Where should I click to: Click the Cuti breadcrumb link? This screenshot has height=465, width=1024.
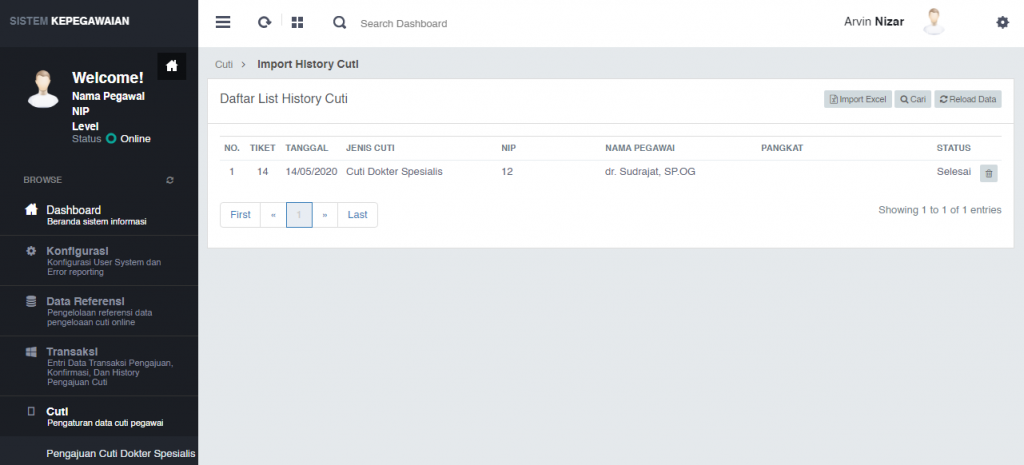click(x=224, y=65)
